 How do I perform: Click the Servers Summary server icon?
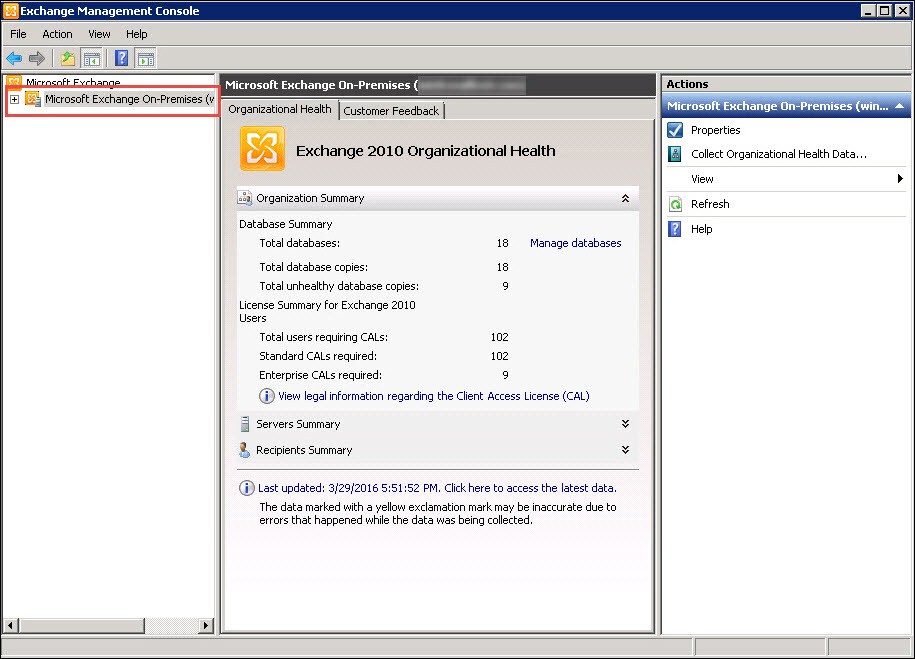tap(245, 424)
